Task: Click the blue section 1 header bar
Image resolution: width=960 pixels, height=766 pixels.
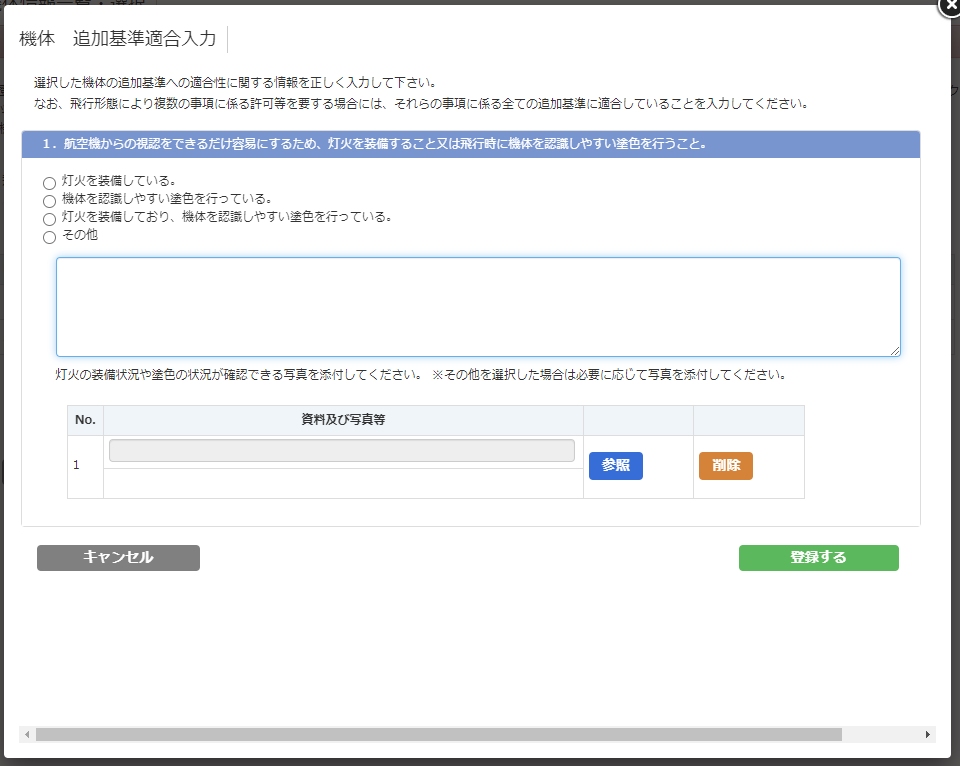Action: 470,144
